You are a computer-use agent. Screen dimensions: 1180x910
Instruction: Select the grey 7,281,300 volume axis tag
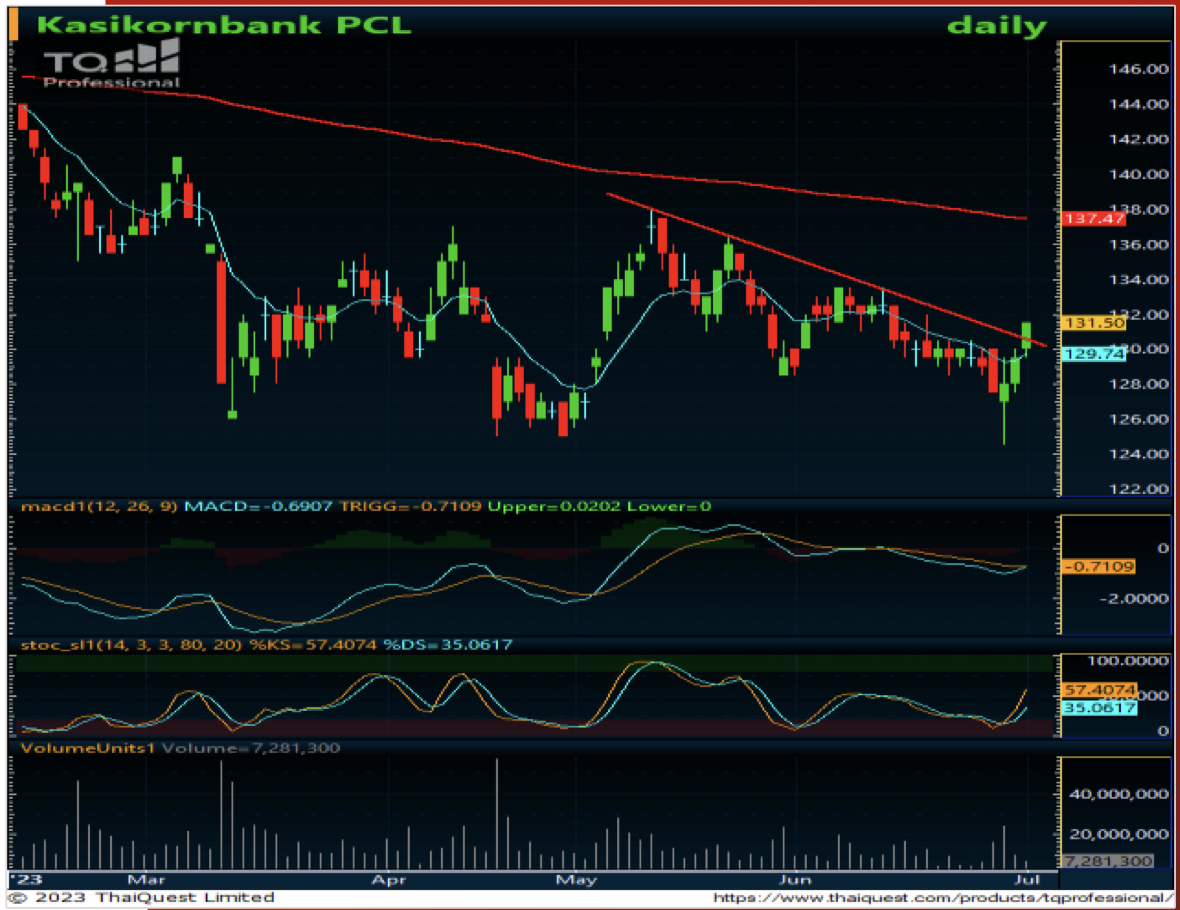[x=1107, y=861]
